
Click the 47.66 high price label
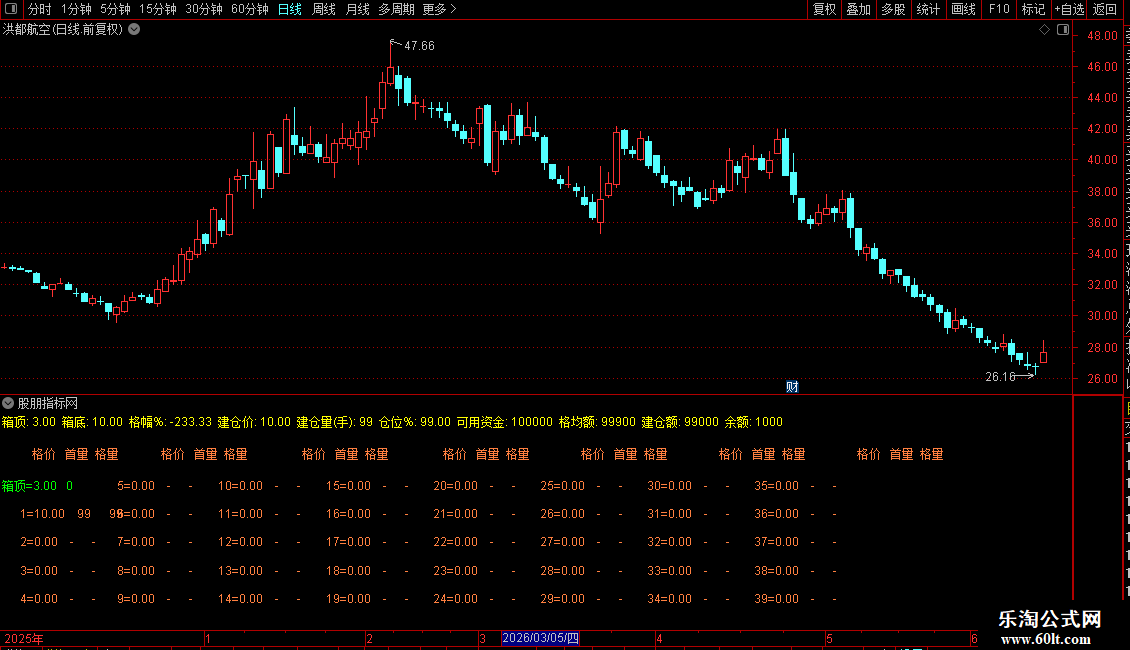tap(419, 46)
